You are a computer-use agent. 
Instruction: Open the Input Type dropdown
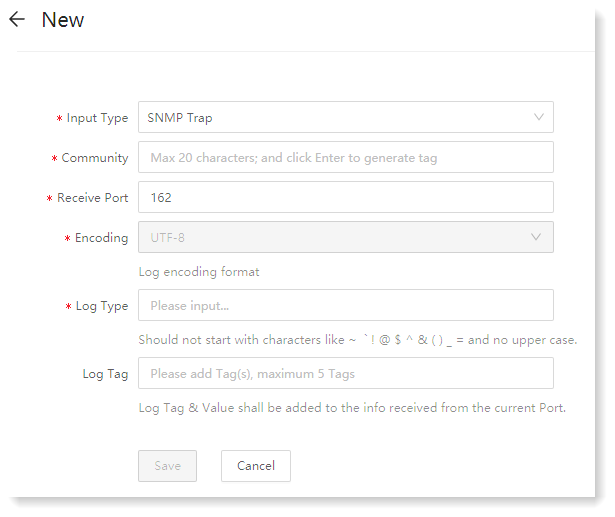(346, 117)
